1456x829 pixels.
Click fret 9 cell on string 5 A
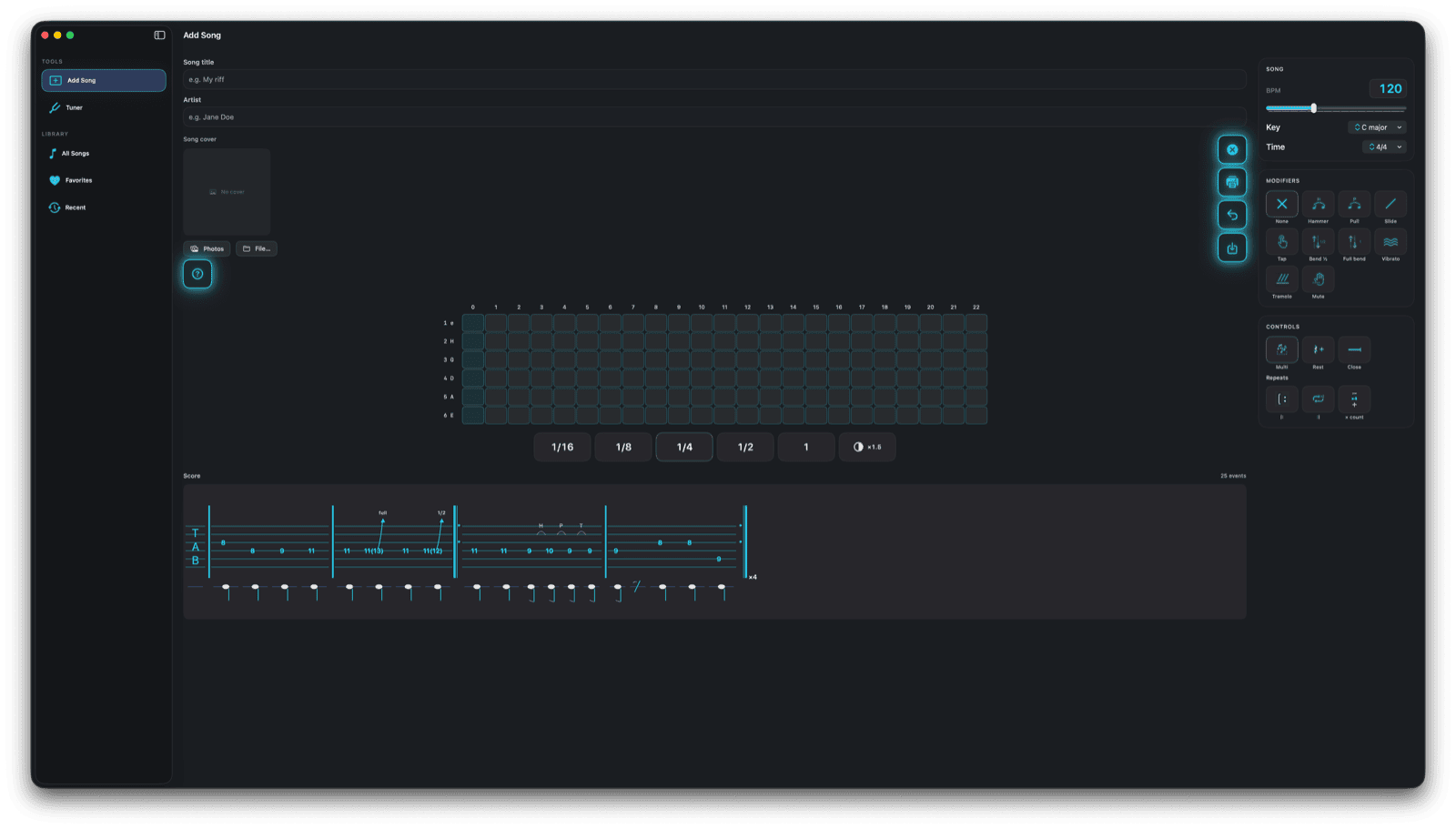[679, 397]
